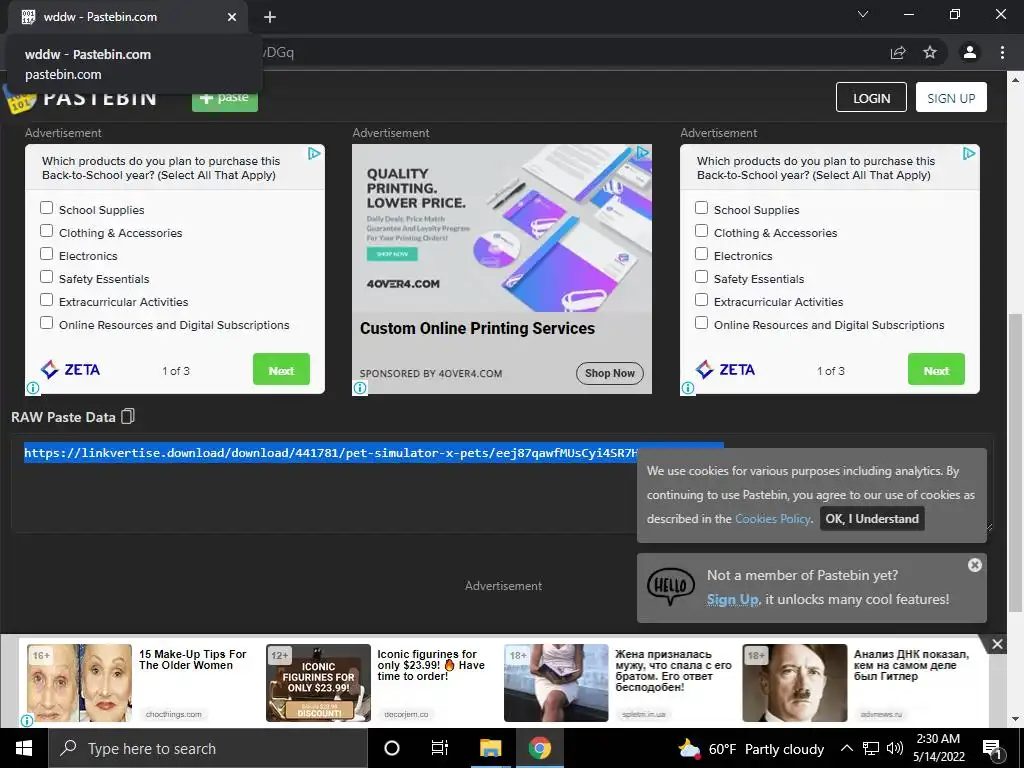Click the Chrome icon on the taskbar
Image resolution: width=1024 pixels, height=768 pixels.
[539, 748]
